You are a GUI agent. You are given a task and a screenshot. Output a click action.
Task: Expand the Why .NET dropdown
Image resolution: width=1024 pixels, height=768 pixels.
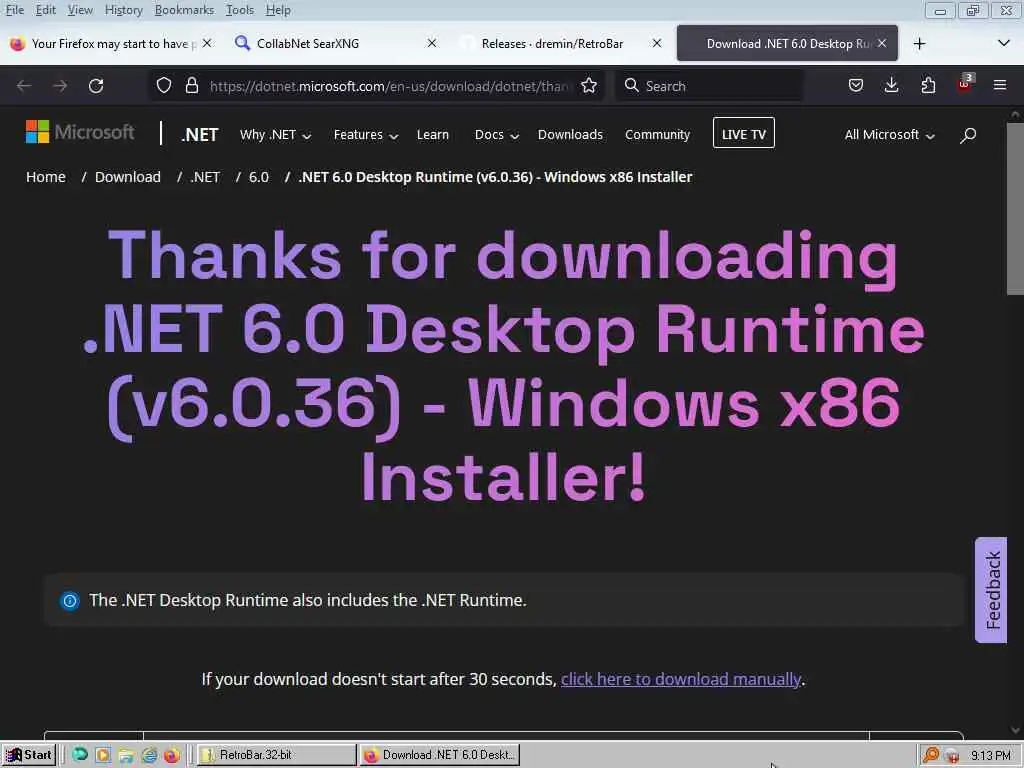[x=275, y=135]
